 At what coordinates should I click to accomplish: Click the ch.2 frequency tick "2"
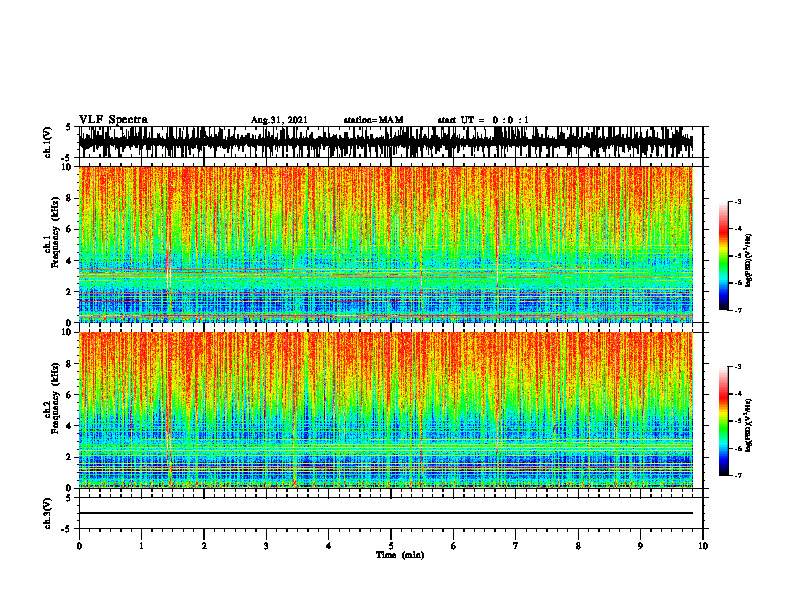tap(70, 457)
